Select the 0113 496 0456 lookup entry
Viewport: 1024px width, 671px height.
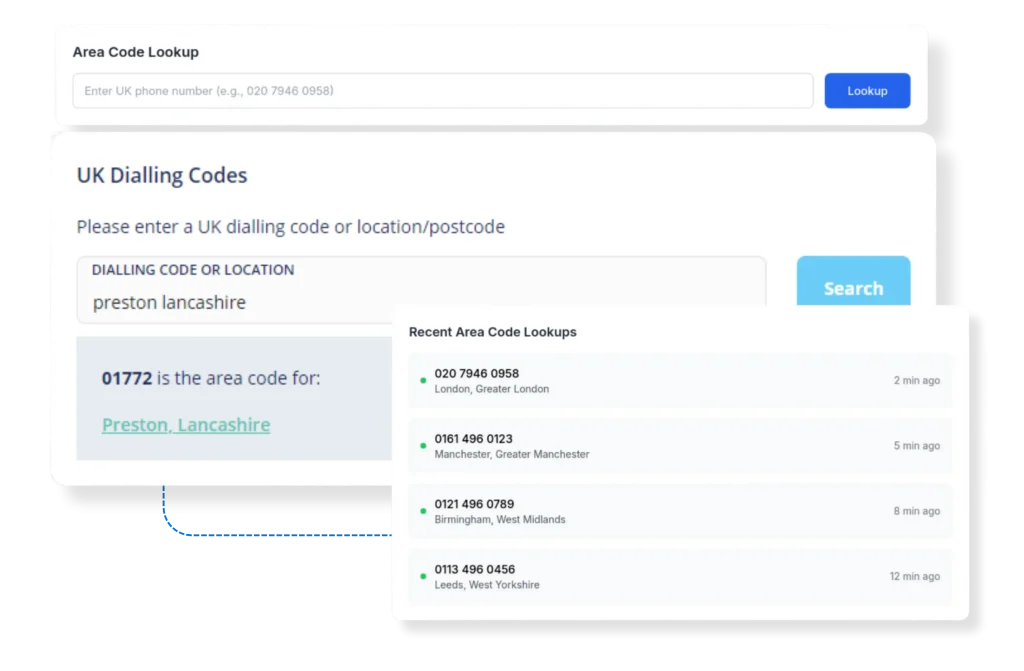point(680,577)
